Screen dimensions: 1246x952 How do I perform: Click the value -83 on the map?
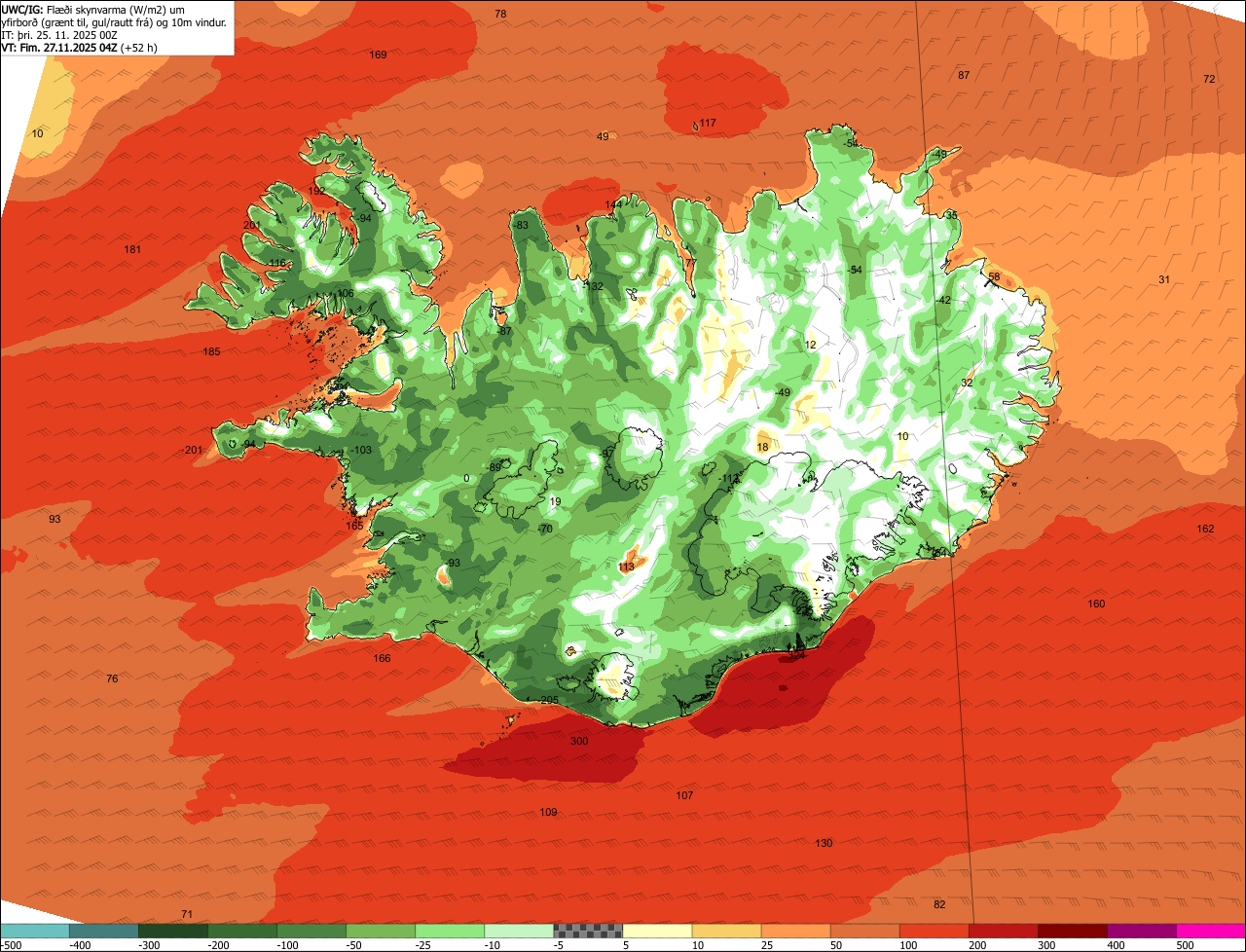click(x=521, y=225)
